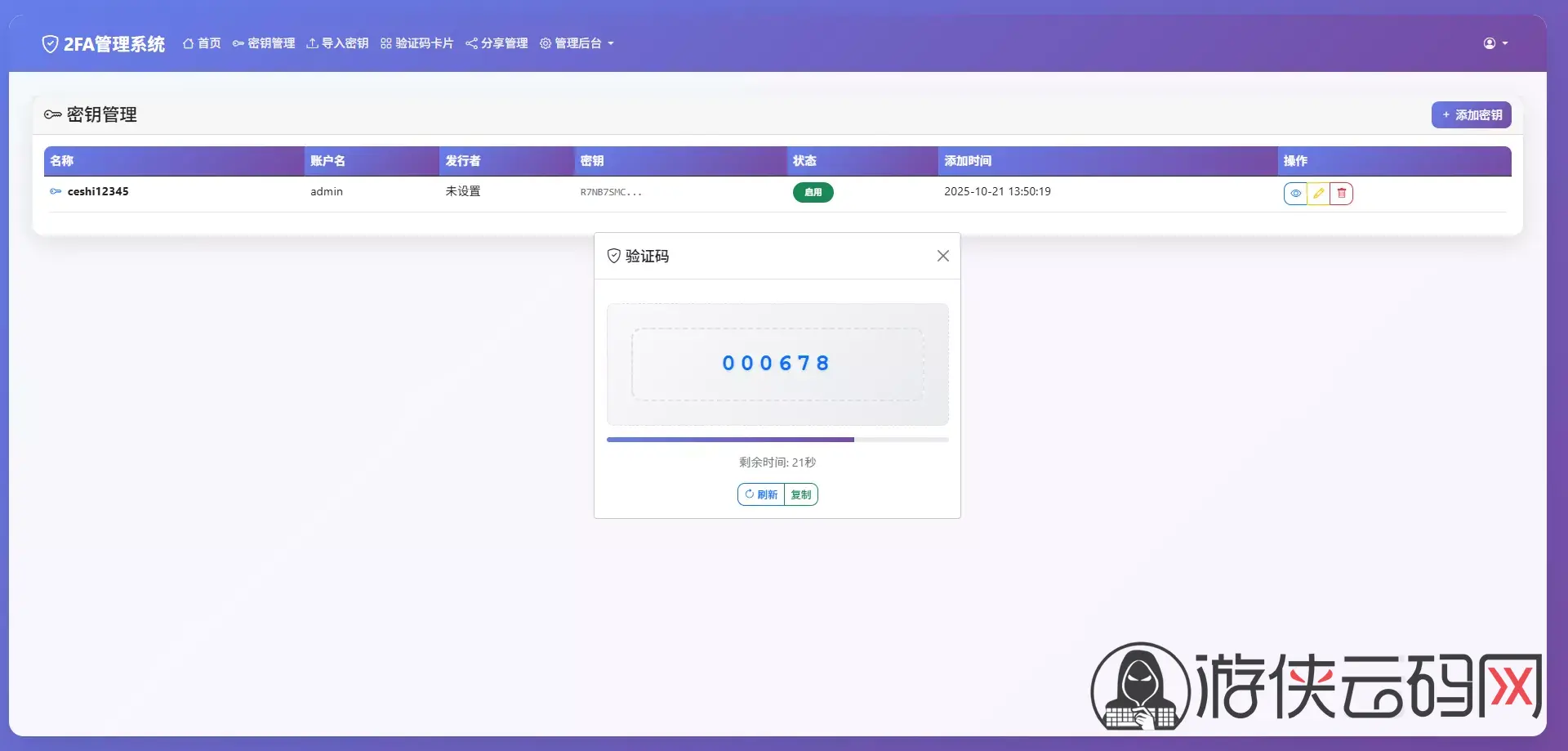Click the user avatar icon in top bar
Viewport: 1568px width, 751px height.
coord(1490,43)
